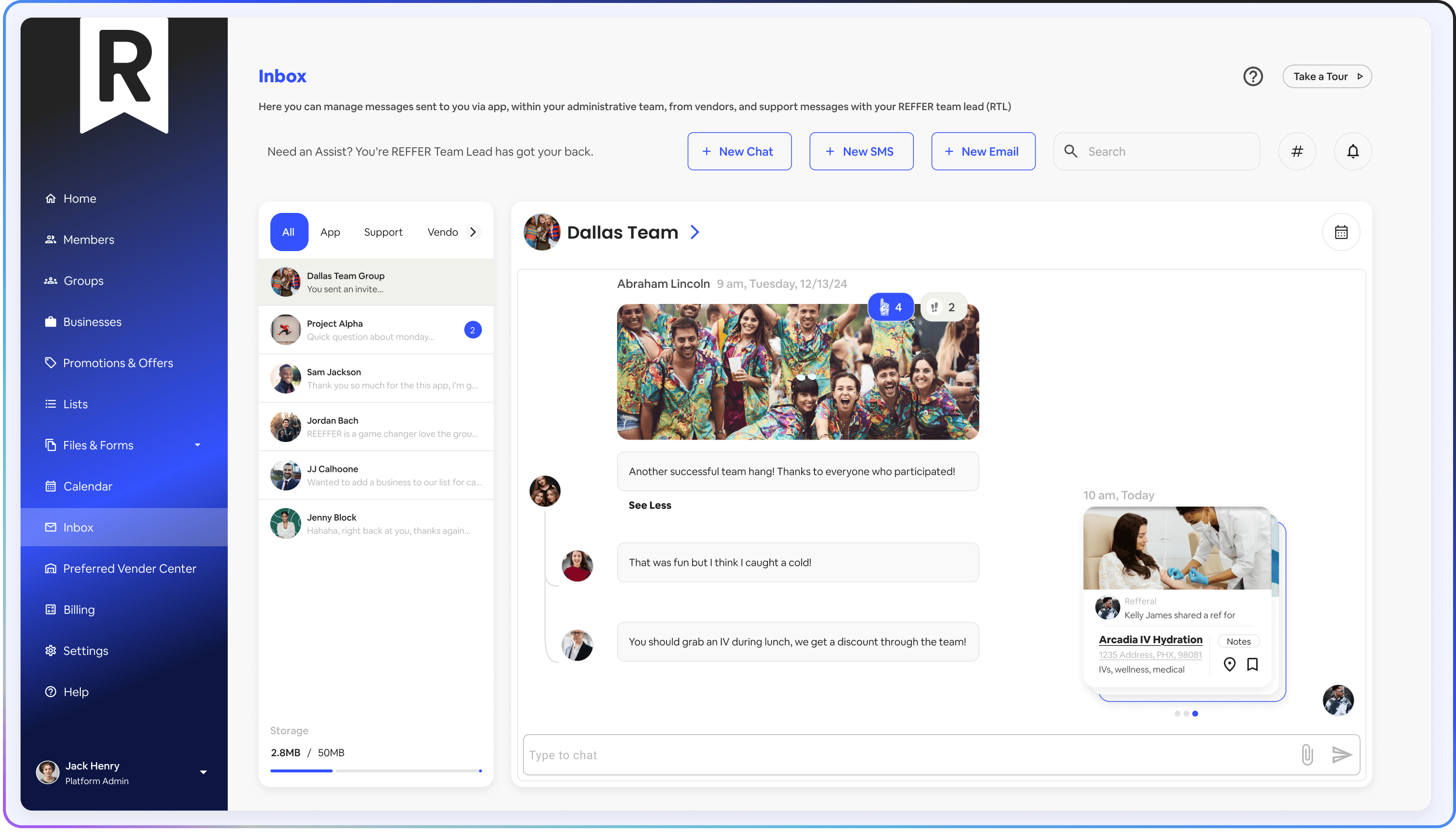Click the storage usage progress bar
Viewport: 1456px width, 837px height.
376,771
